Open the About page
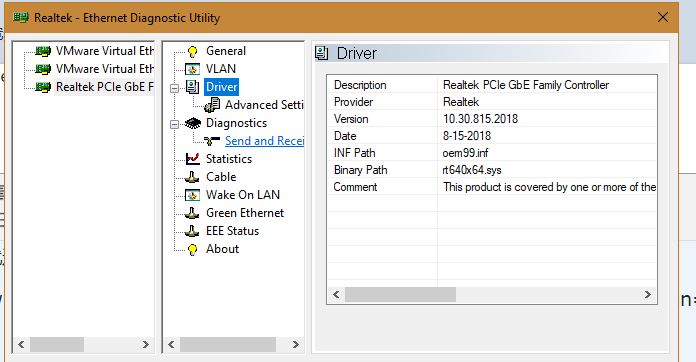The height and width of the screenshot is (362, 696). click(x=222, y=249)
